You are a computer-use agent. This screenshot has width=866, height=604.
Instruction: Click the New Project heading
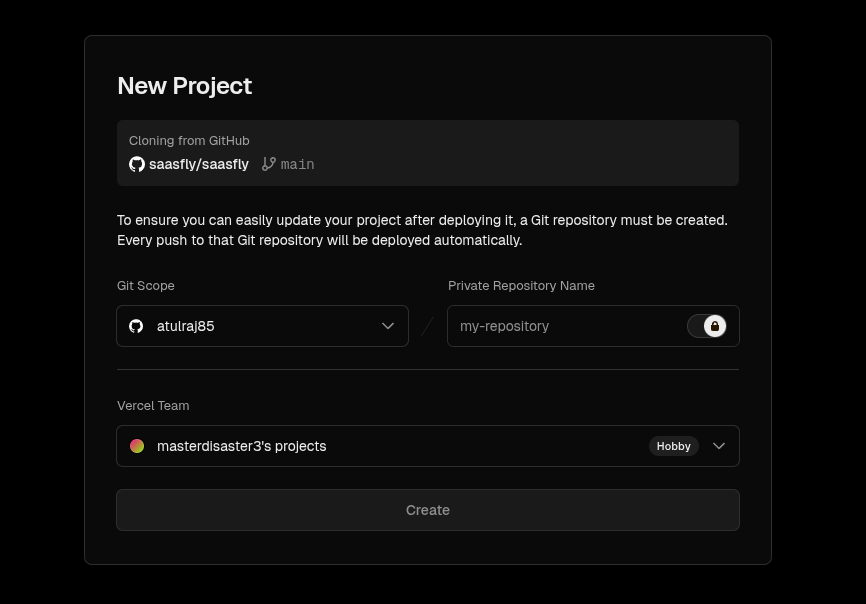[184, 86]
